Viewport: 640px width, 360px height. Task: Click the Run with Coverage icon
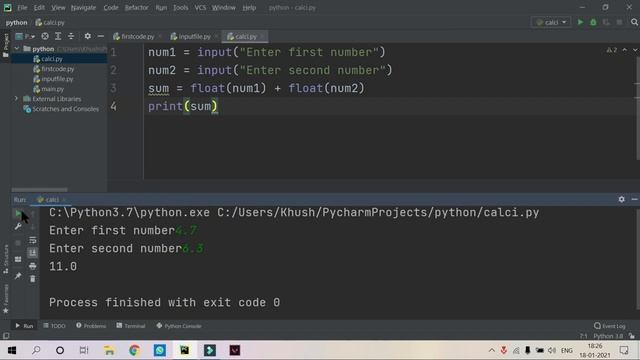pos(606,22)
